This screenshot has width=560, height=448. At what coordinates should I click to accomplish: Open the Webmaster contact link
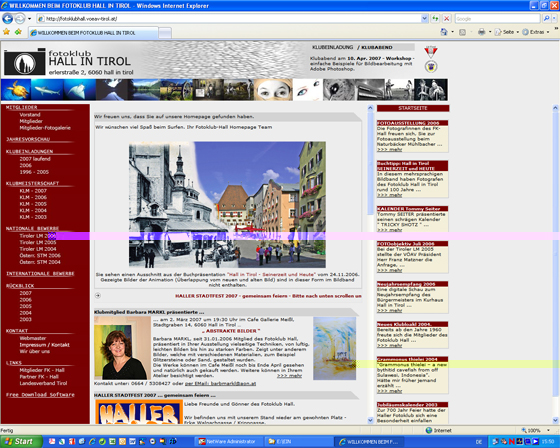(x=33, y=338)
